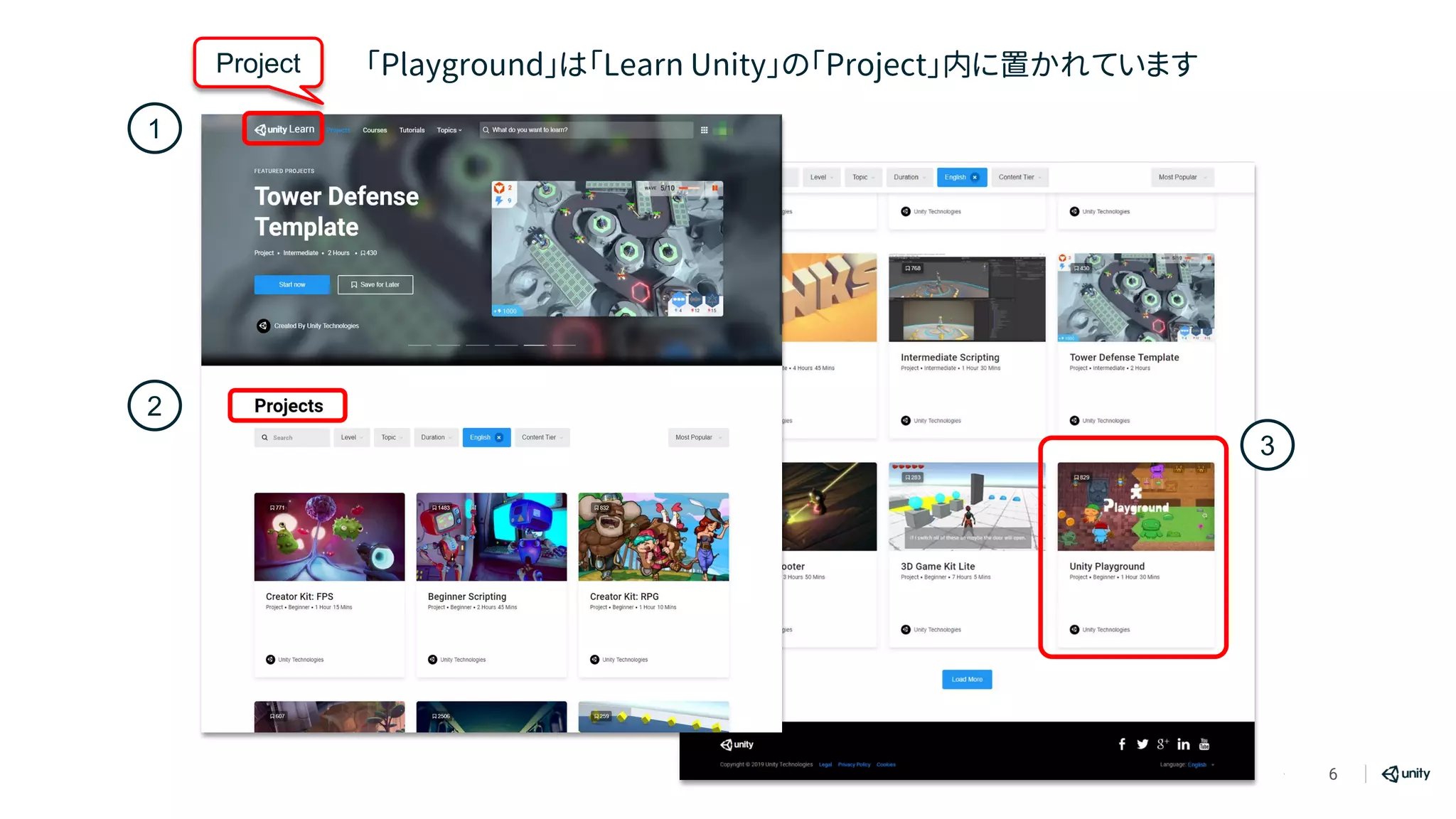The image size is (1456, 819).
Task: Click the Save for Later button
Action: coord(375,284)
